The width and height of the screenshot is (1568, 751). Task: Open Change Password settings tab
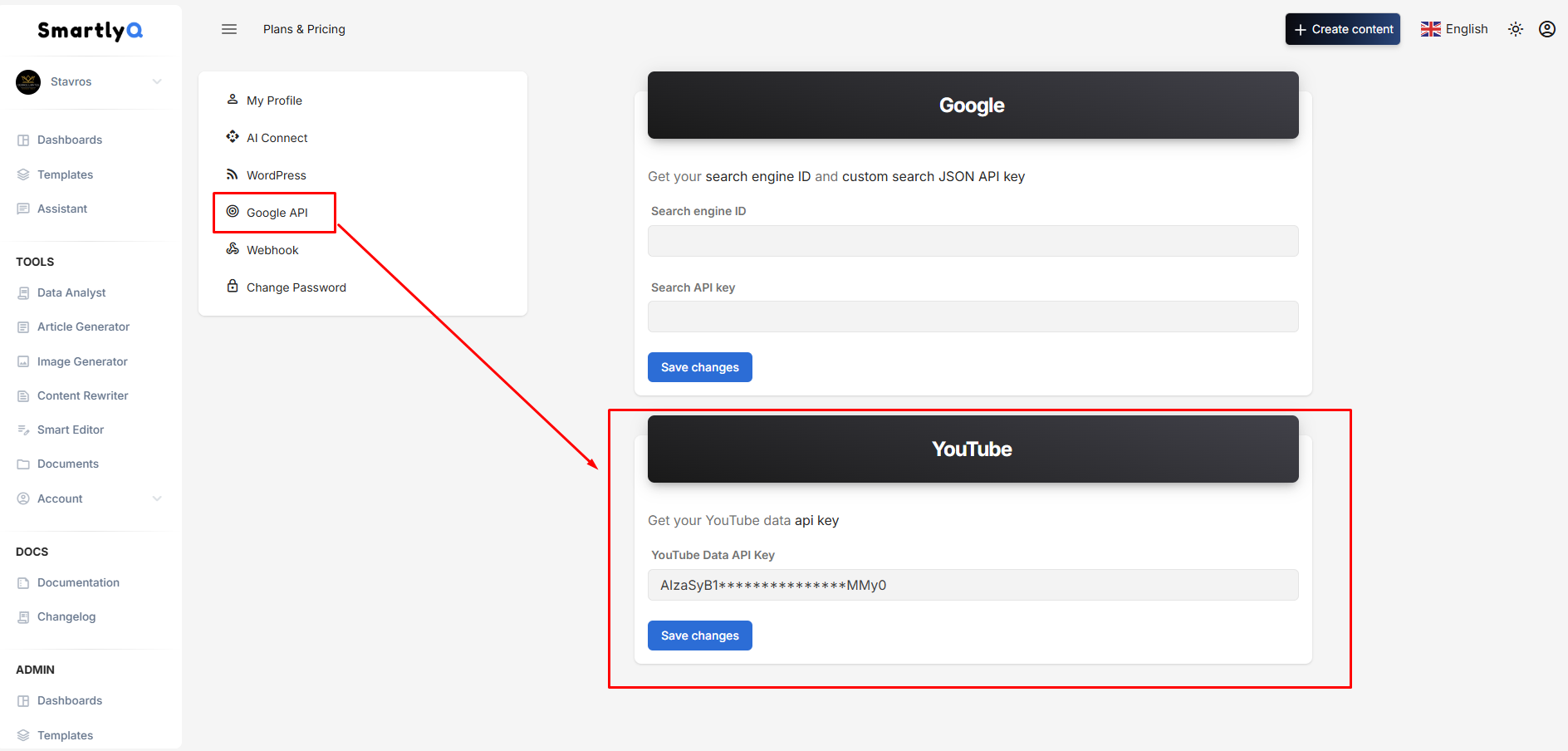296,287
